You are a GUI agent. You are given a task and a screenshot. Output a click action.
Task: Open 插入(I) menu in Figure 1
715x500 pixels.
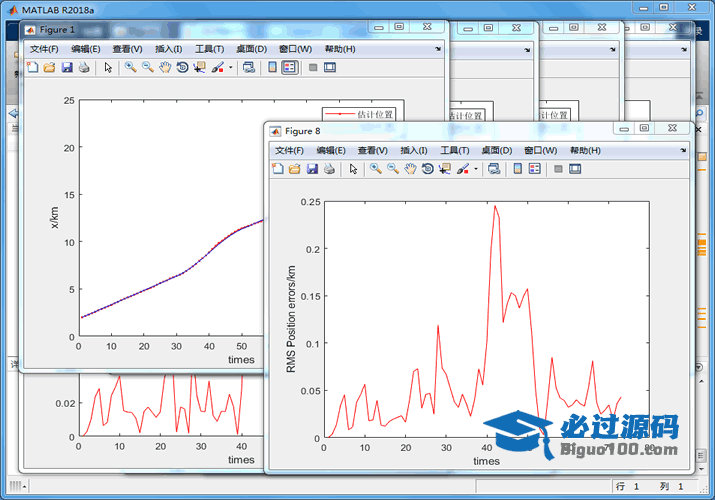pos(168,49)
